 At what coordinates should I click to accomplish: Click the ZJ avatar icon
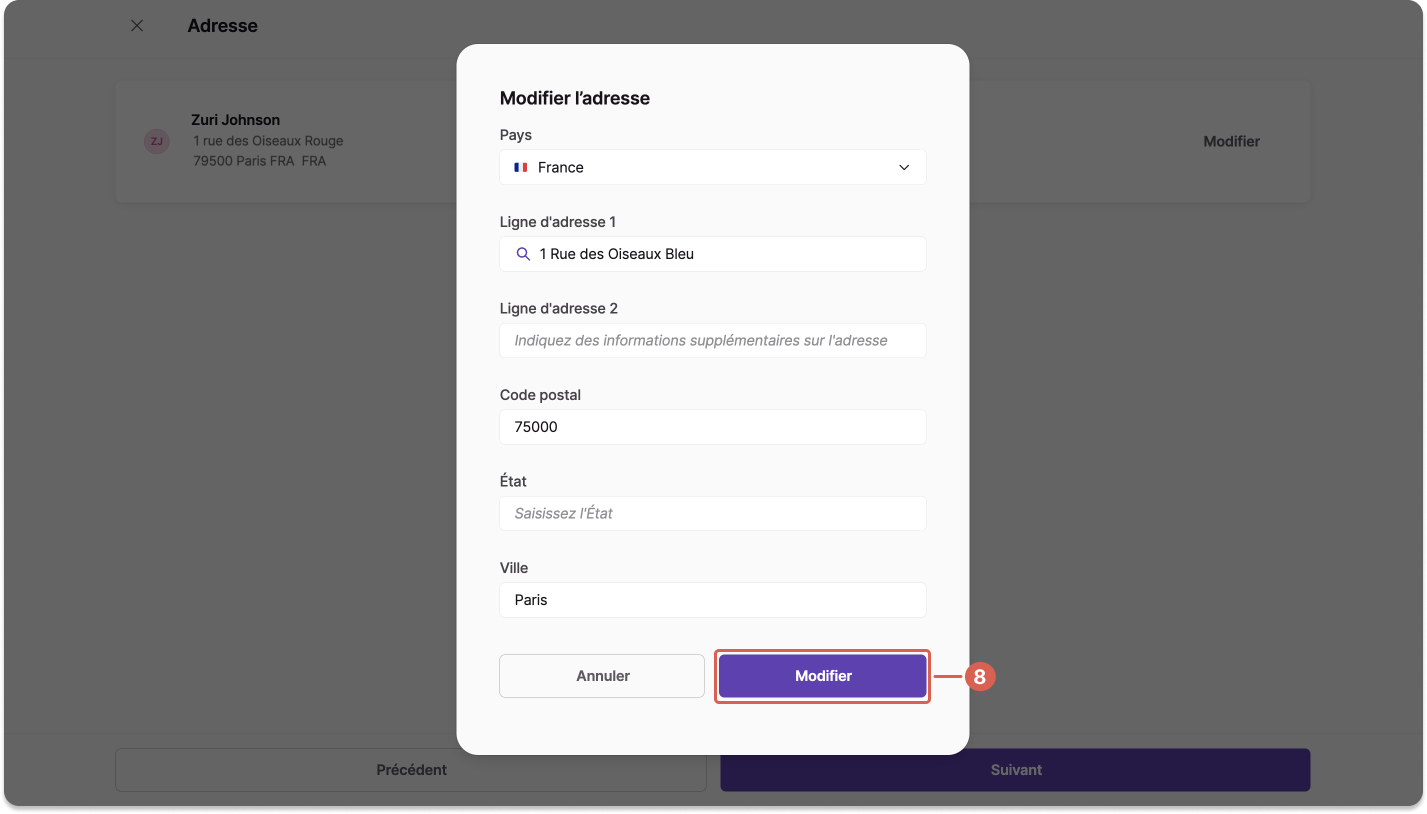[x=156, y=141]
